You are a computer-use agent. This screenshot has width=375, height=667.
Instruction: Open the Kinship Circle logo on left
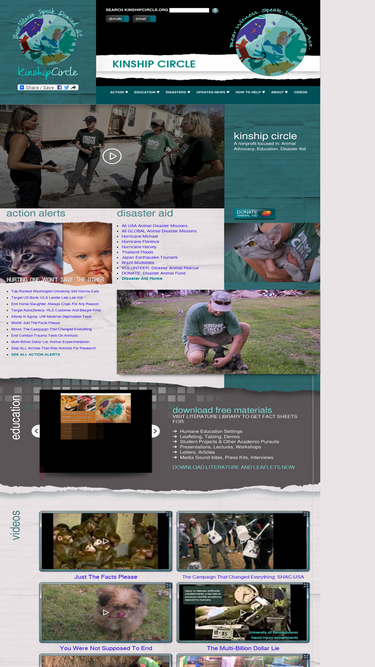(x=48, y=46)
